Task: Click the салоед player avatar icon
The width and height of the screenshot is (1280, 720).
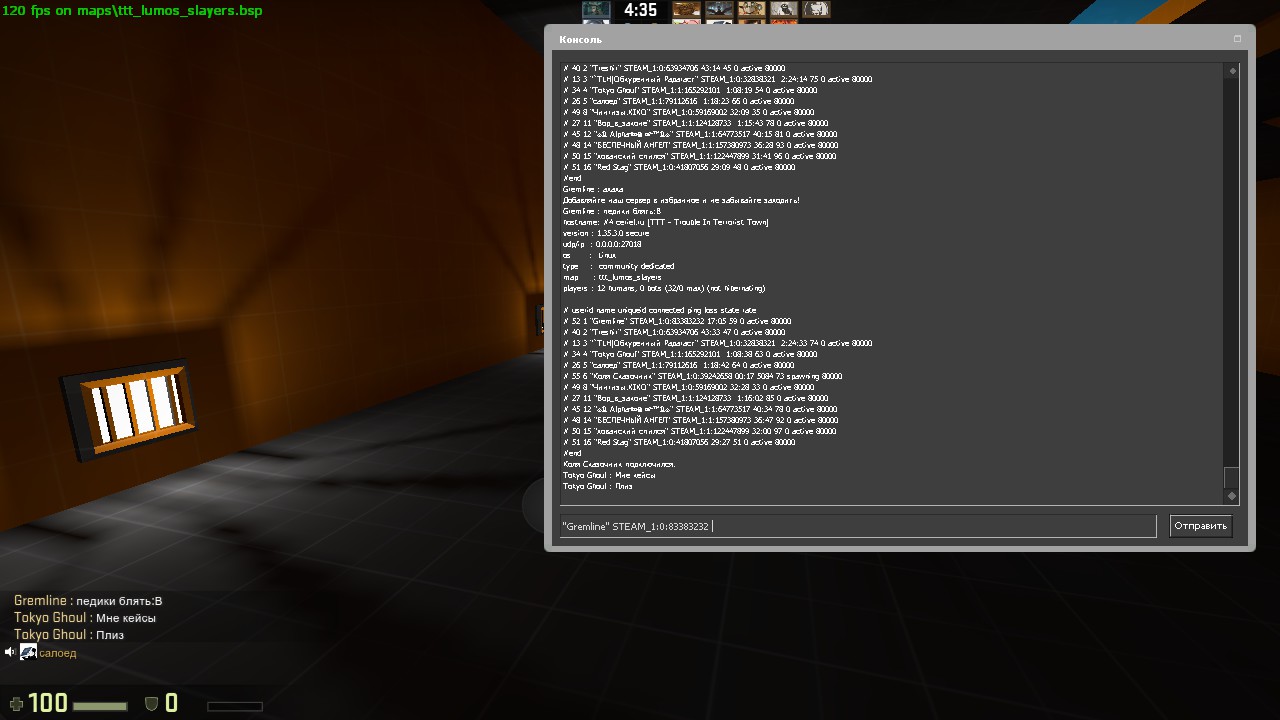Action: tap(28, 653)
